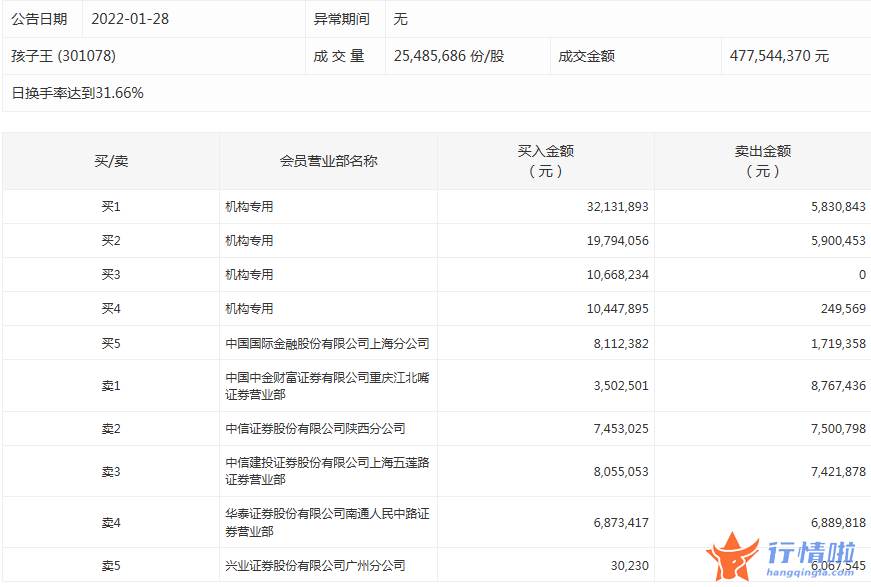
Task: Click the 买入金额(元) column header
Action: point(545,161)
